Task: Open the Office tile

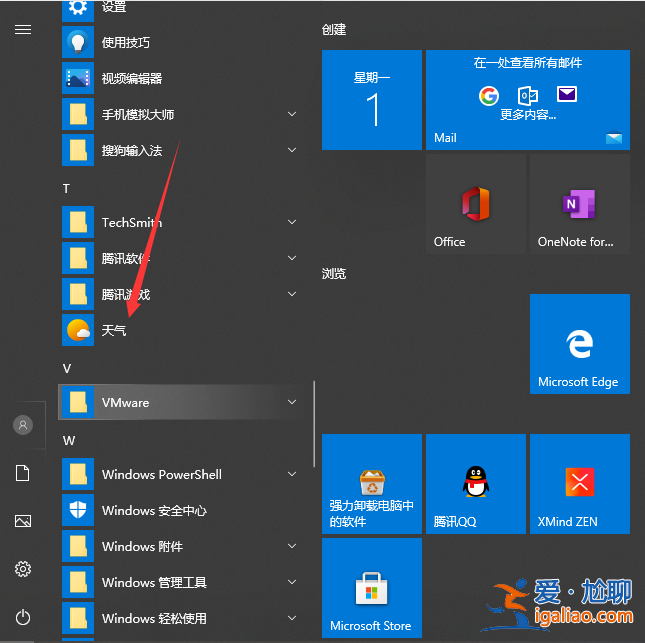Action: coord(476,204)
